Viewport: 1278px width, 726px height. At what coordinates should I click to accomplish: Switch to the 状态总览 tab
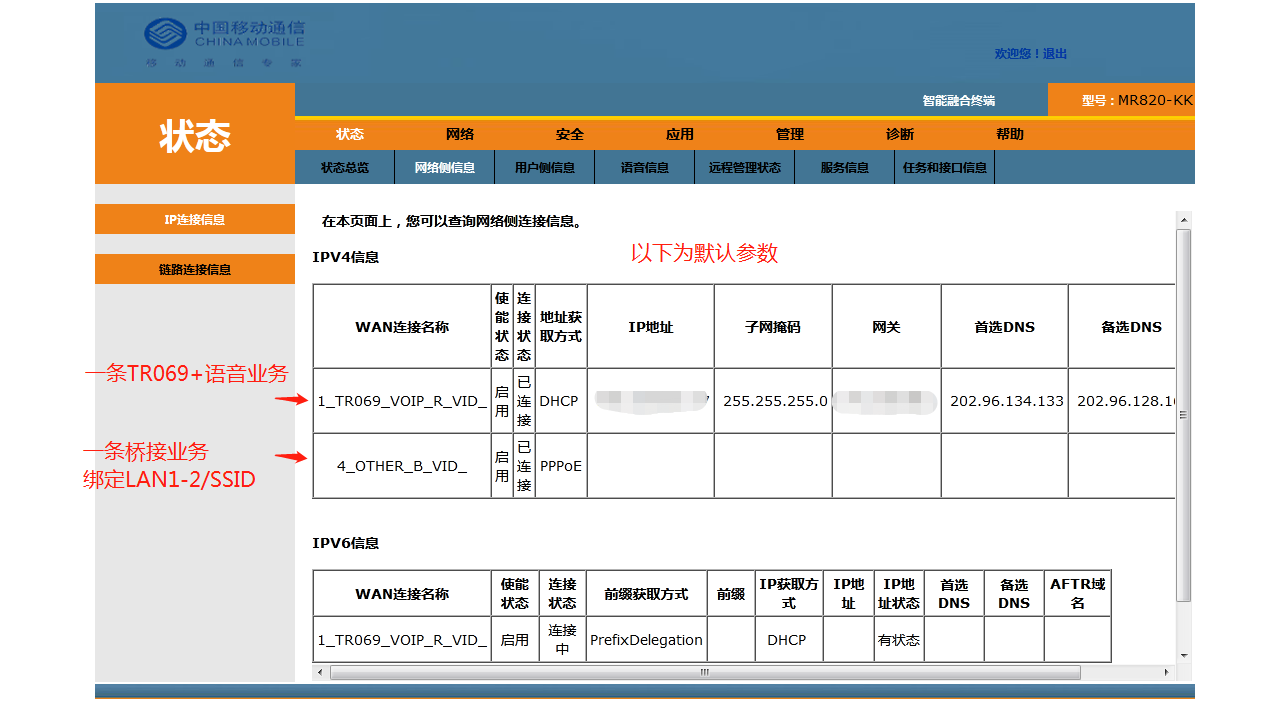pyautogui.click(x=345, y=168)
